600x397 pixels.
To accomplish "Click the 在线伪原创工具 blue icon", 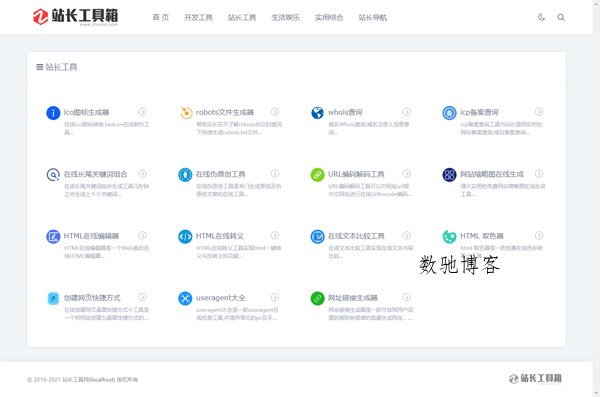I will (x=186, y=175).
